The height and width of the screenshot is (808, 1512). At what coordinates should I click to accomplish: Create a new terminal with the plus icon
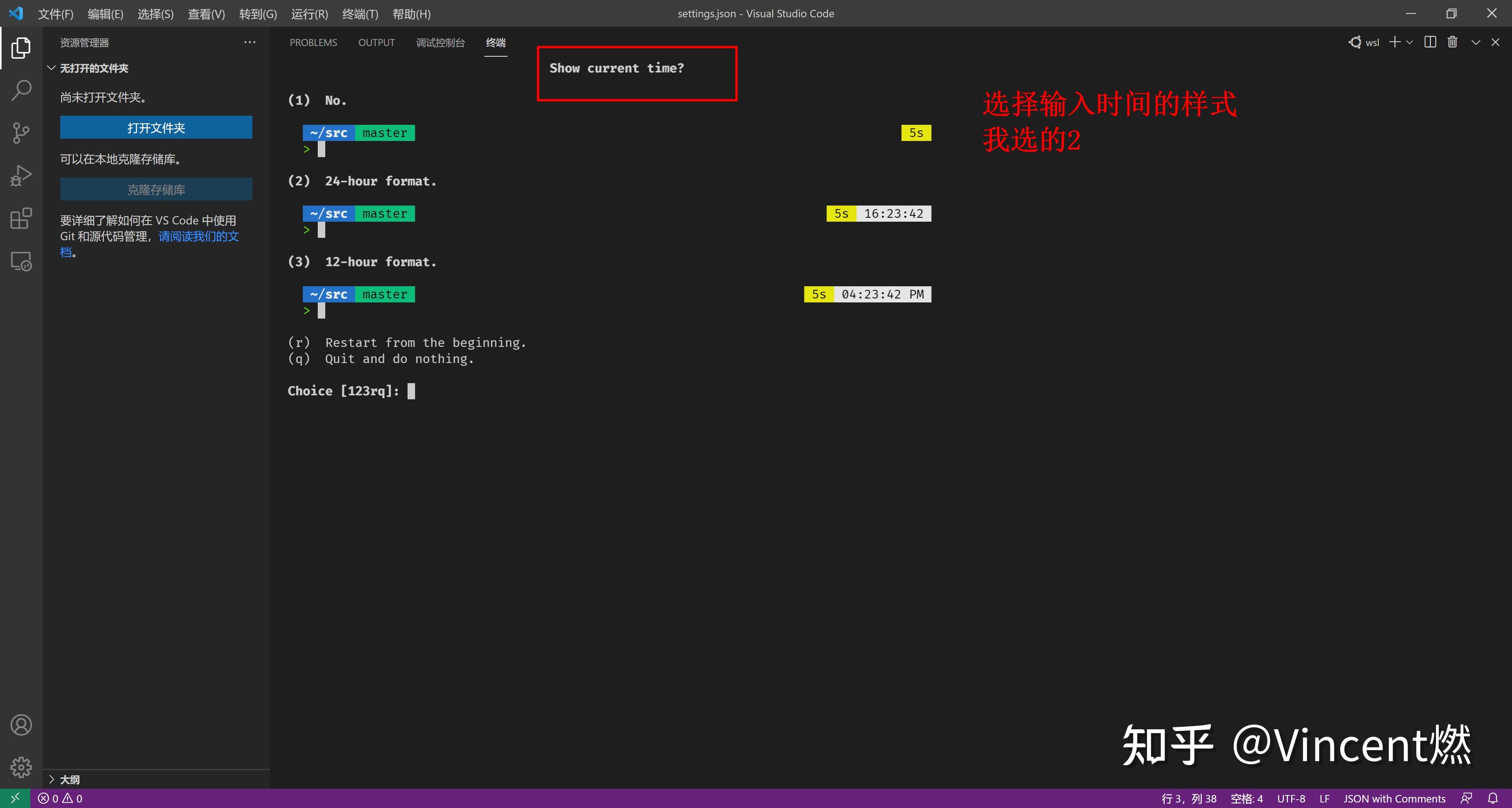tap(1394, 42)
